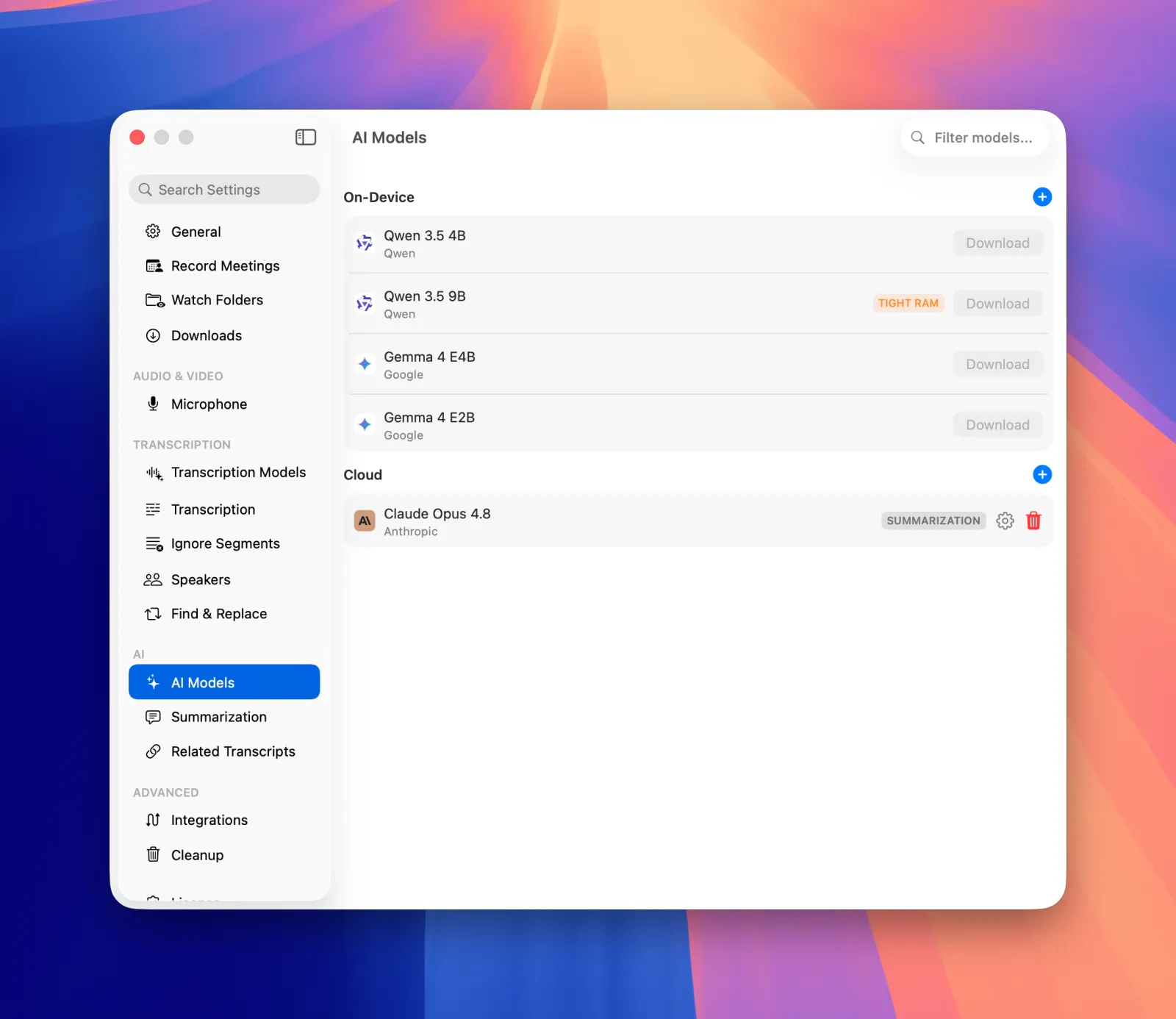Image resolution: width=1176 pixels, height=1019 pixels.
Task: Click the Microphone icon in sidebar
Action: pos(153,404)
